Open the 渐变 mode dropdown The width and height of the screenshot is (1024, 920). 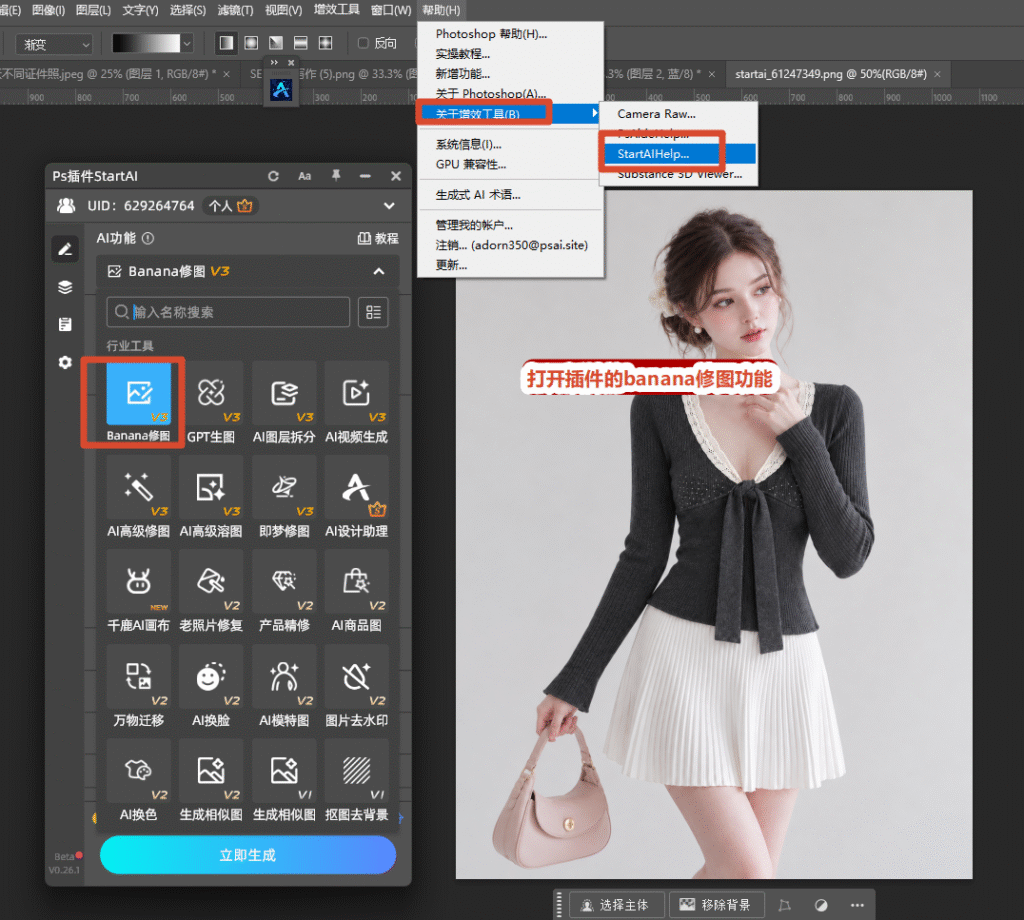(x=54, y=44)
